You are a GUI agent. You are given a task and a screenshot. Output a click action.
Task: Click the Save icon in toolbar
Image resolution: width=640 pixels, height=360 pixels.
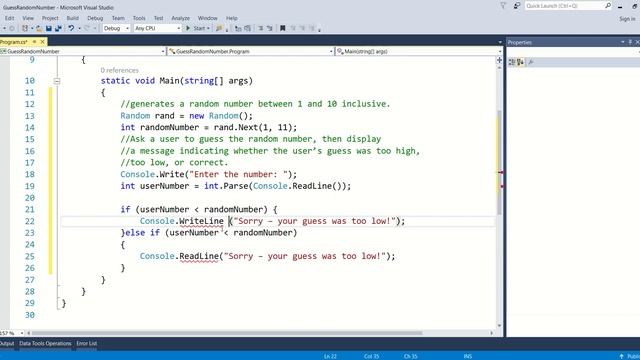point(49,29)
